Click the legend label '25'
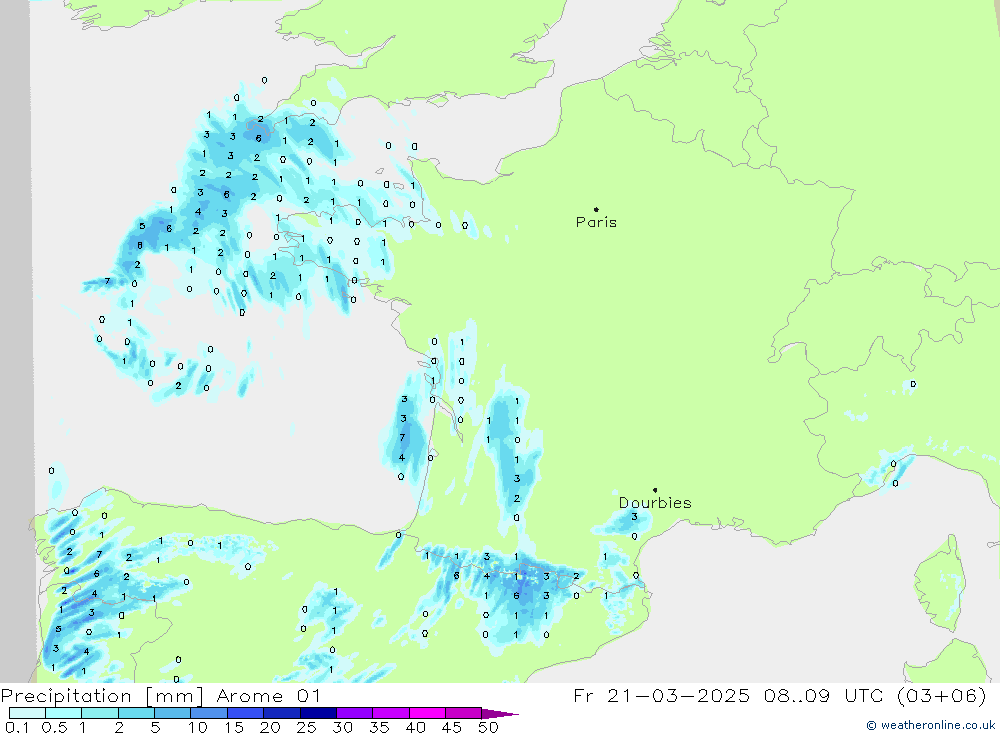1000x733 pixels. 307,727
